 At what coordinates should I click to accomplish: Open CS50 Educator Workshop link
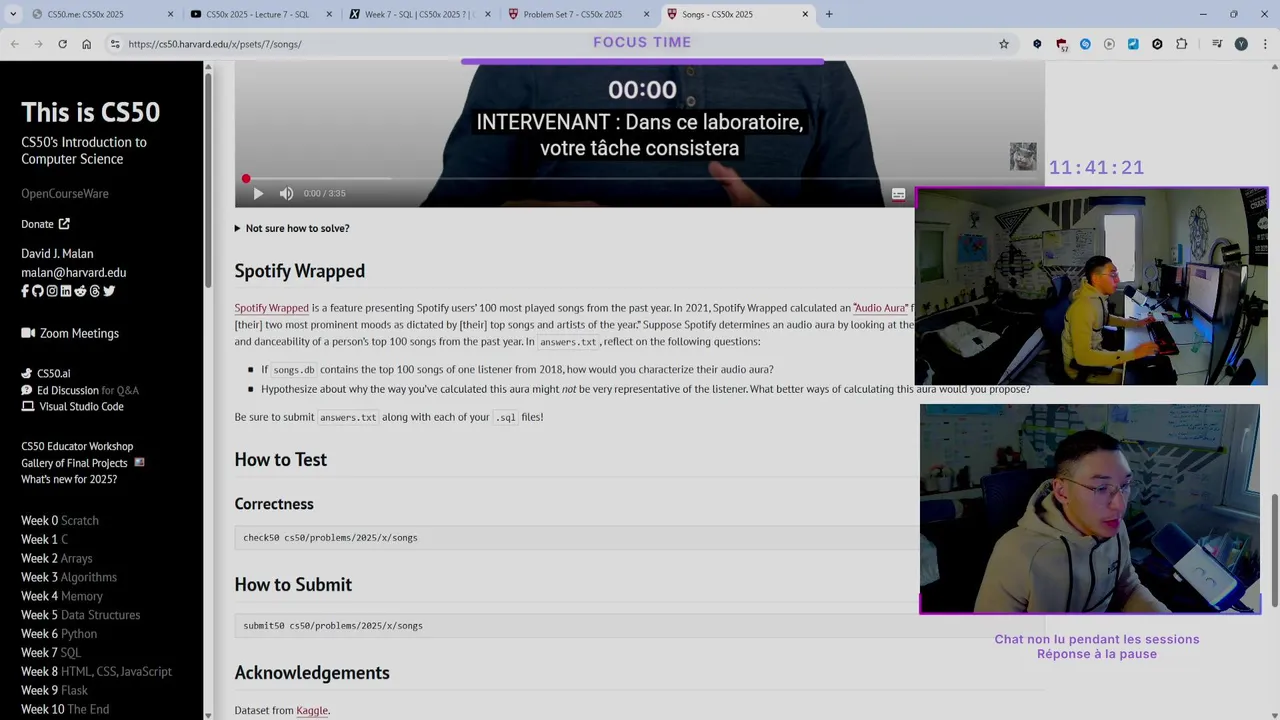coord(77,446)
